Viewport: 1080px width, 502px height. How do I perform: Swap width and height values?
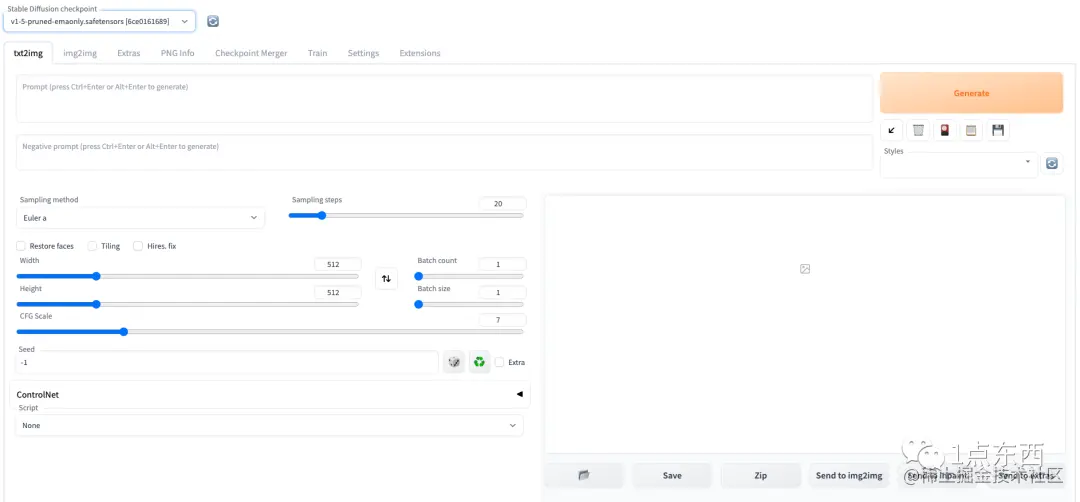click(x=386, y=278)
